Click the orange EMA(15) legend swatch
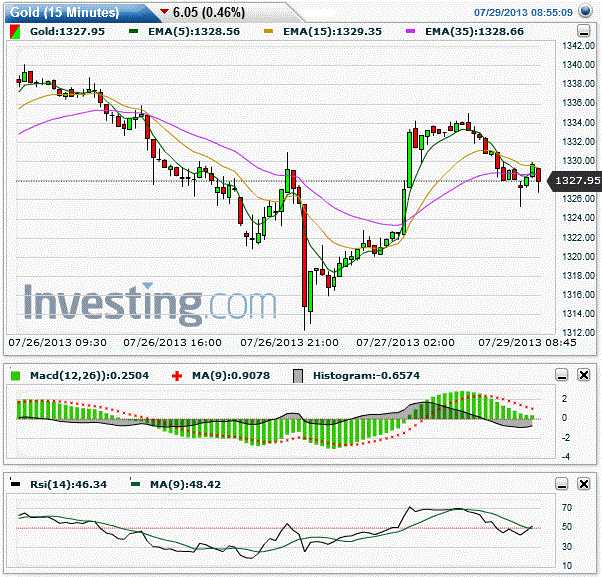 point(268,31)
